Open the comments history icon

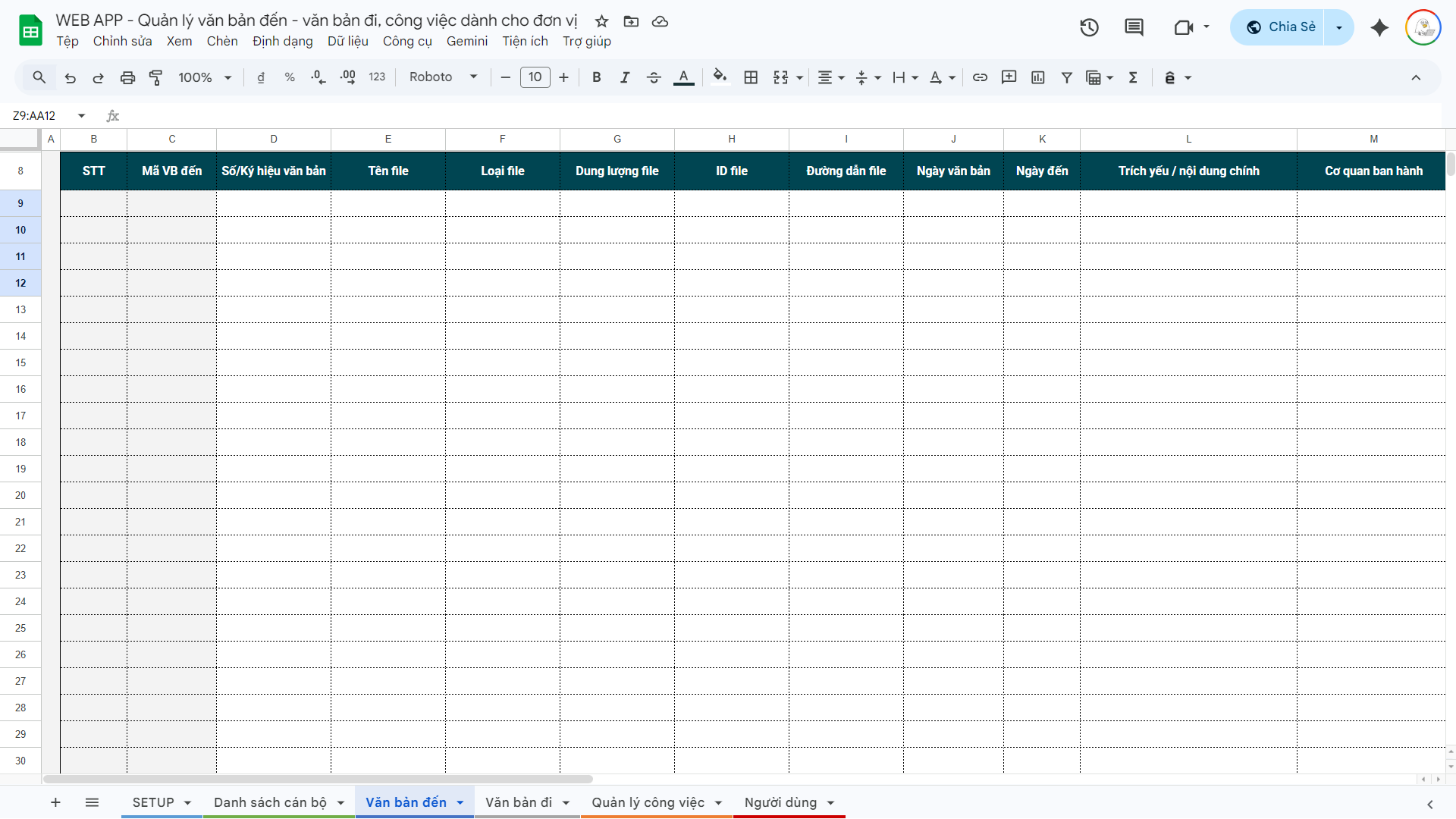(1134, 27)
